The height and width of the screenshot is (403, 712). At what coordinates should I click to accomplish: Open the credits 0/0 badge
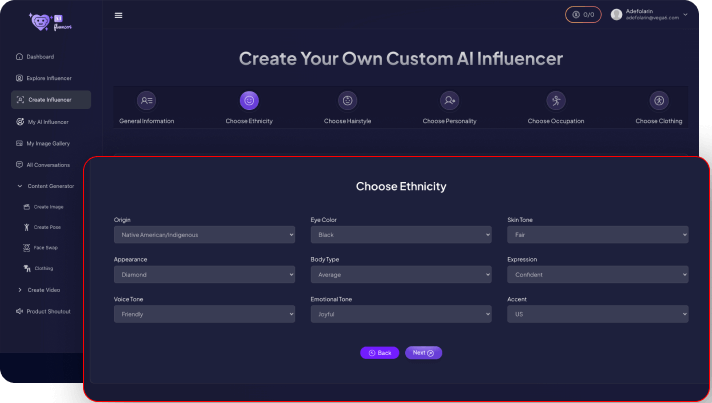(x=583, y=15)
